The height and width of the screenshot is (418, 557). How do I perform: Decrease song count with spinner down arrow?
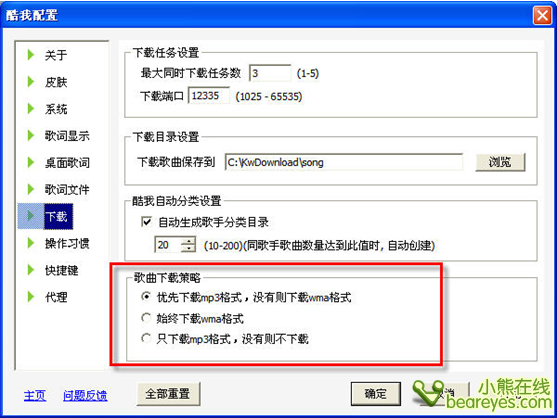188,248
